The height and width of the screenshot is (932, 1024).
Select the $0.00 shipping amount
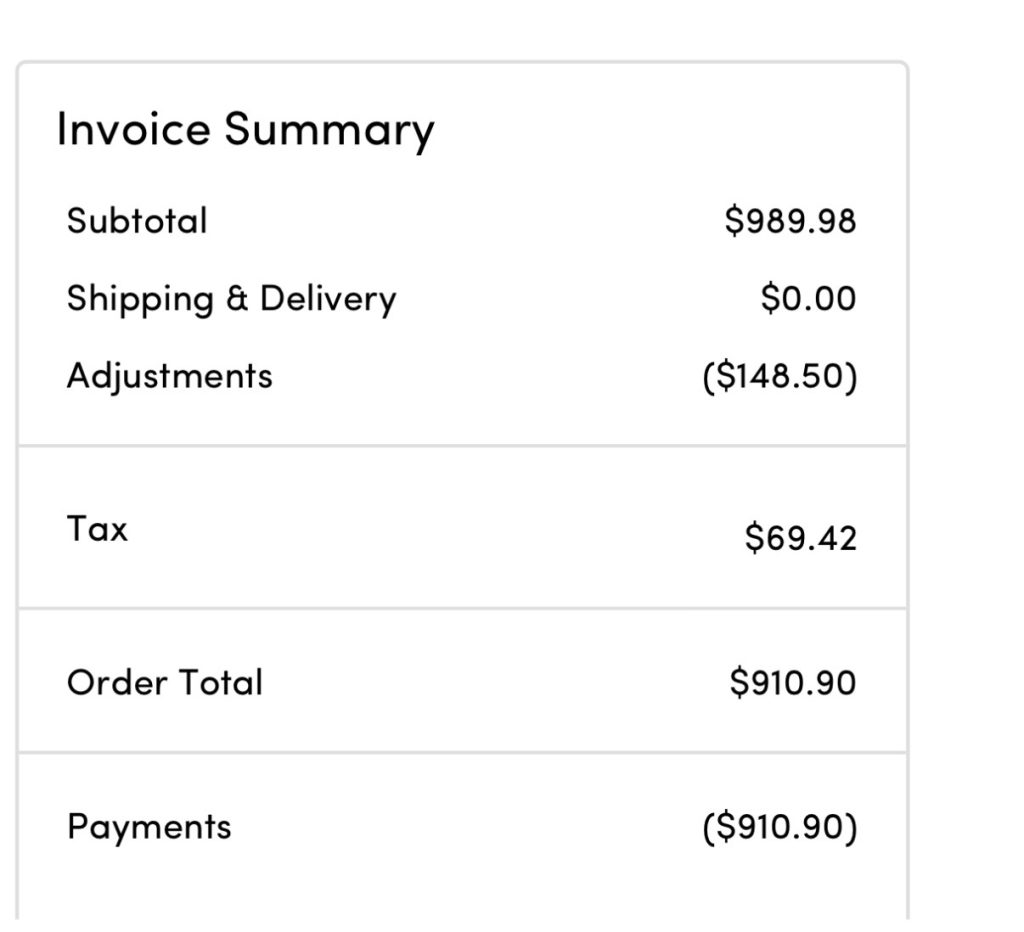point(808,299)
